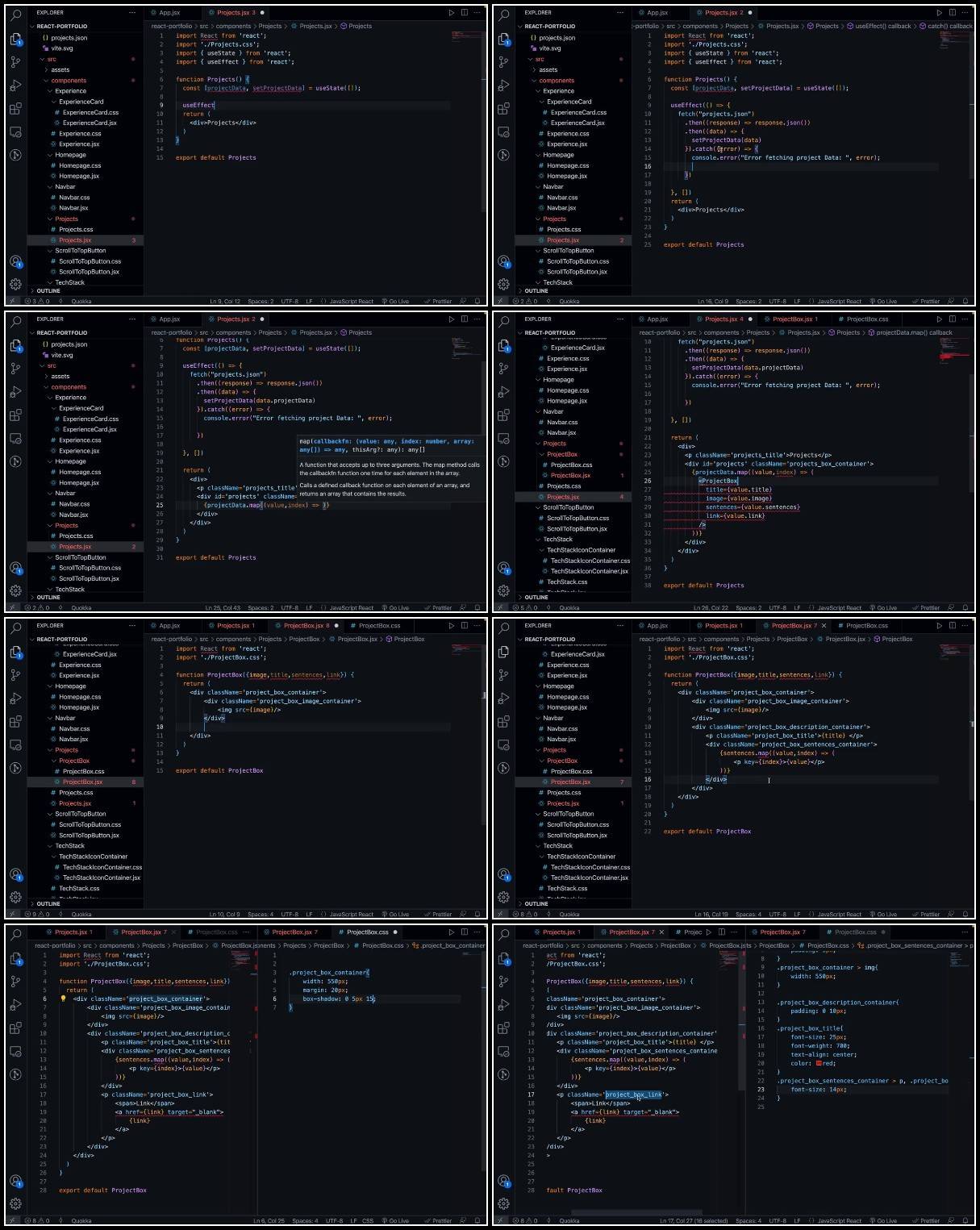Open Source Control in the Ln 6, Col 25 window
980x1230 pixels.
pyautogui.click(x=15, y=981)
